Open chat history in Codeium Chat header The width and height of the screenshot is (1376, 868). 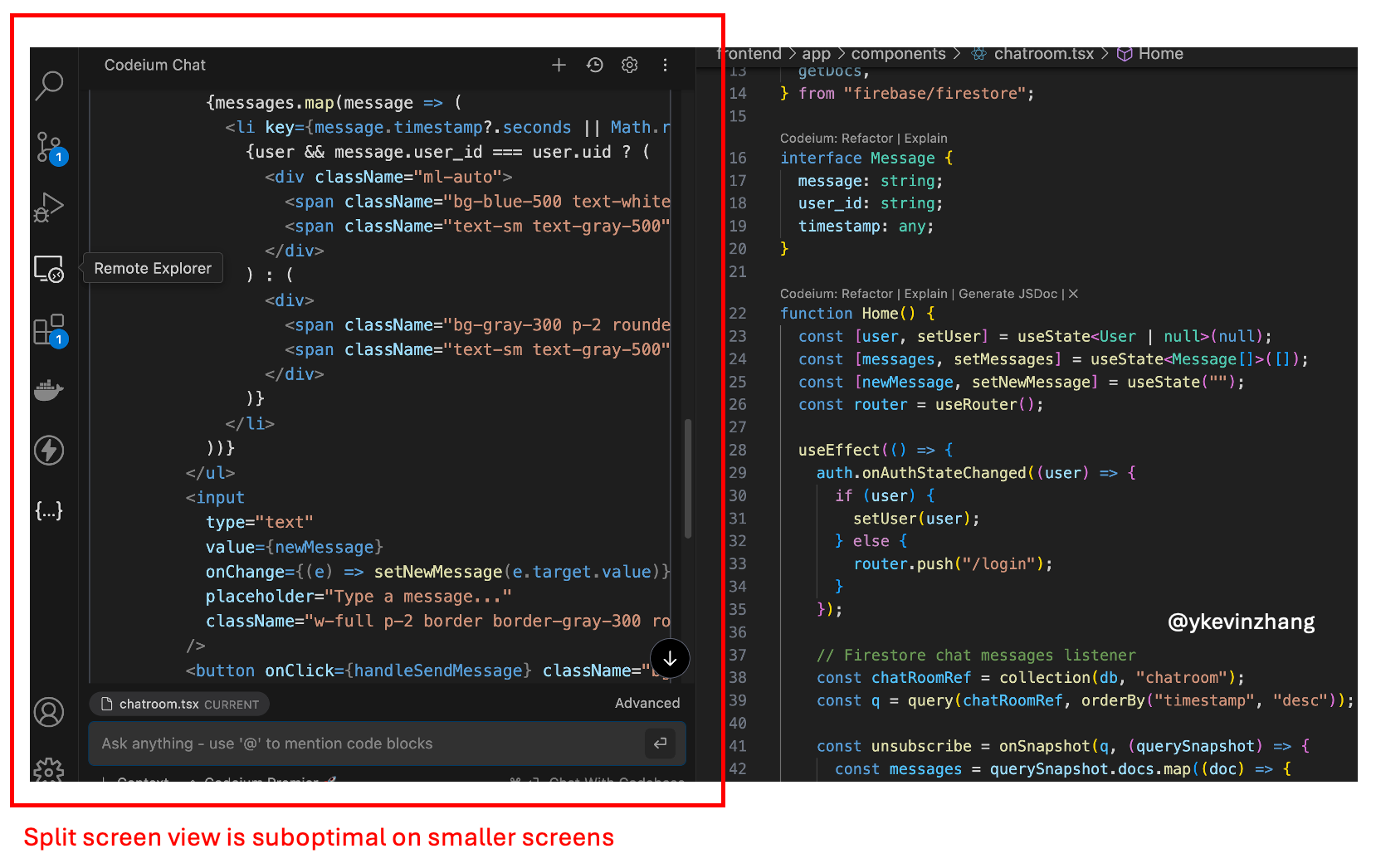coord(595,65)
